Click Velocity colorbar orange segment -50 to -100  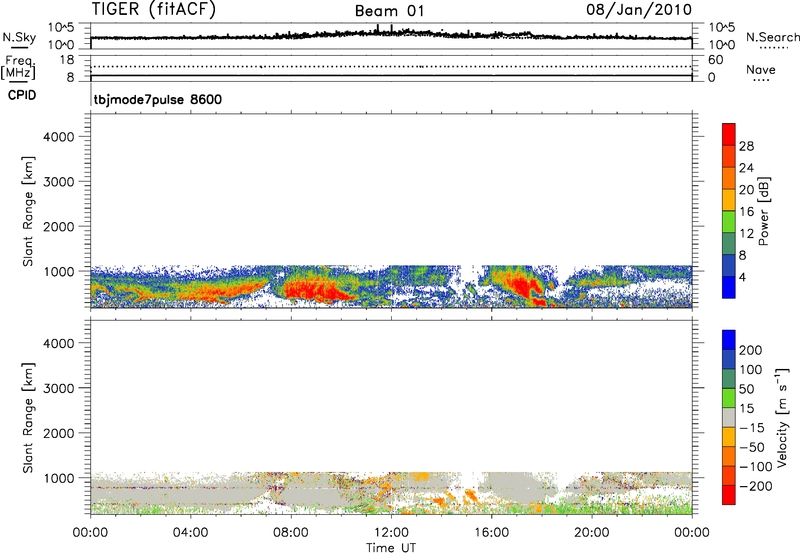pos(729,456)
